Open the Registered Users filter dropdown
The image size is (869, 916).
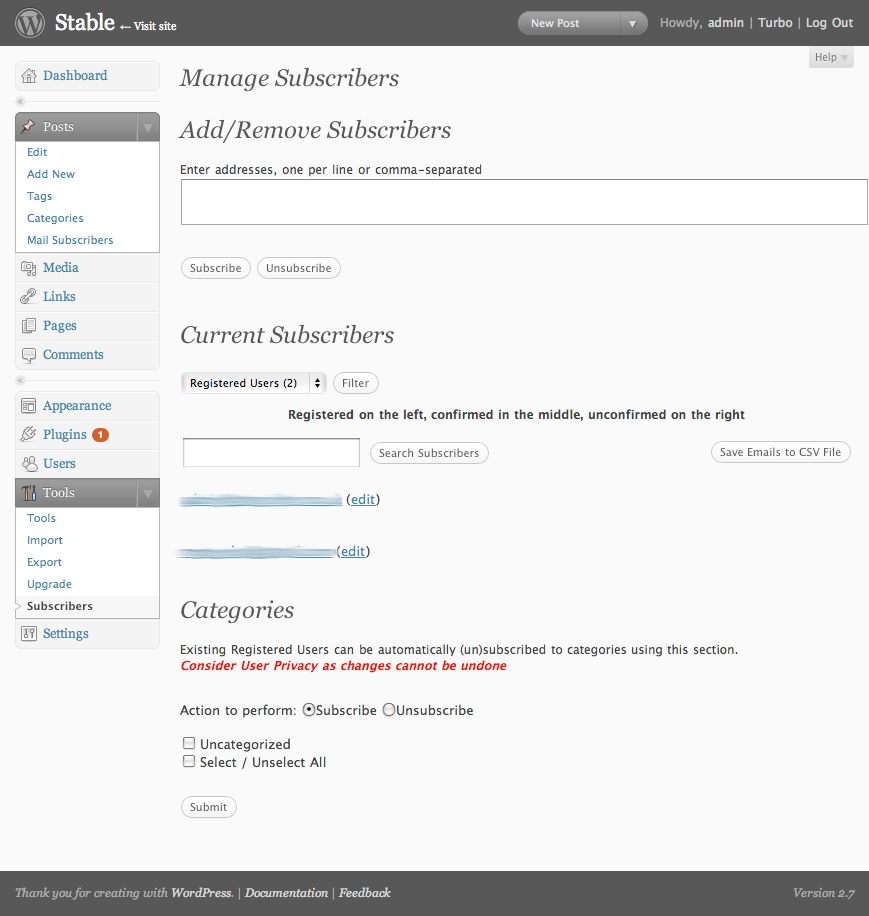pyautogui.click(x=253, y=383)
